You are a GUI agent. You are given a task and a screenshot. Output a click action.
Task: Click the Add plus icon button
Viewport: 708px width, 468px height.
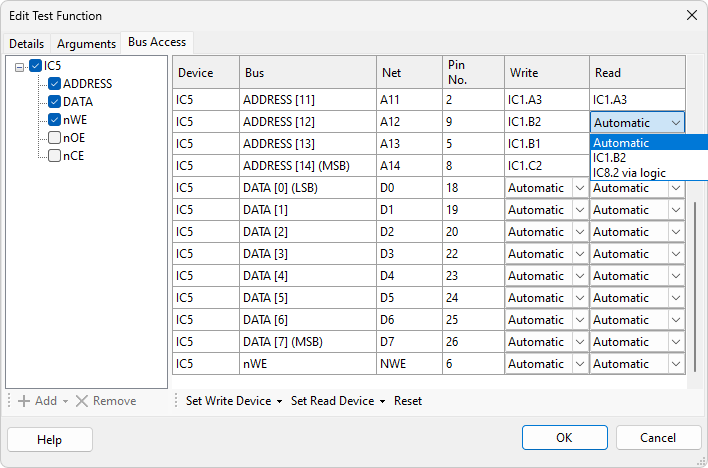point(24,401)
